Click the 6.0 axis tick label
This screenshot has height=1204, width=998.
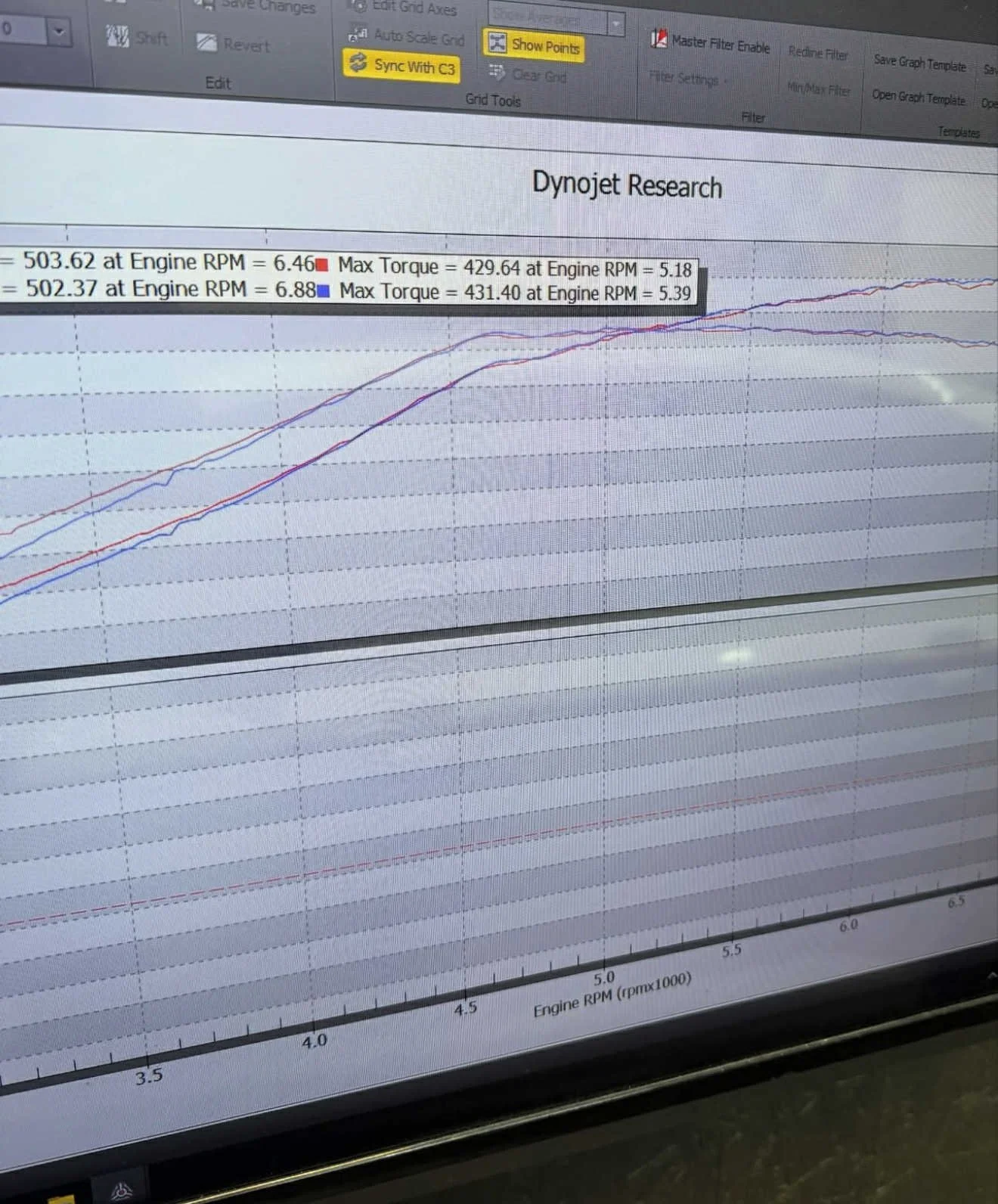click(x=849, y=925)
